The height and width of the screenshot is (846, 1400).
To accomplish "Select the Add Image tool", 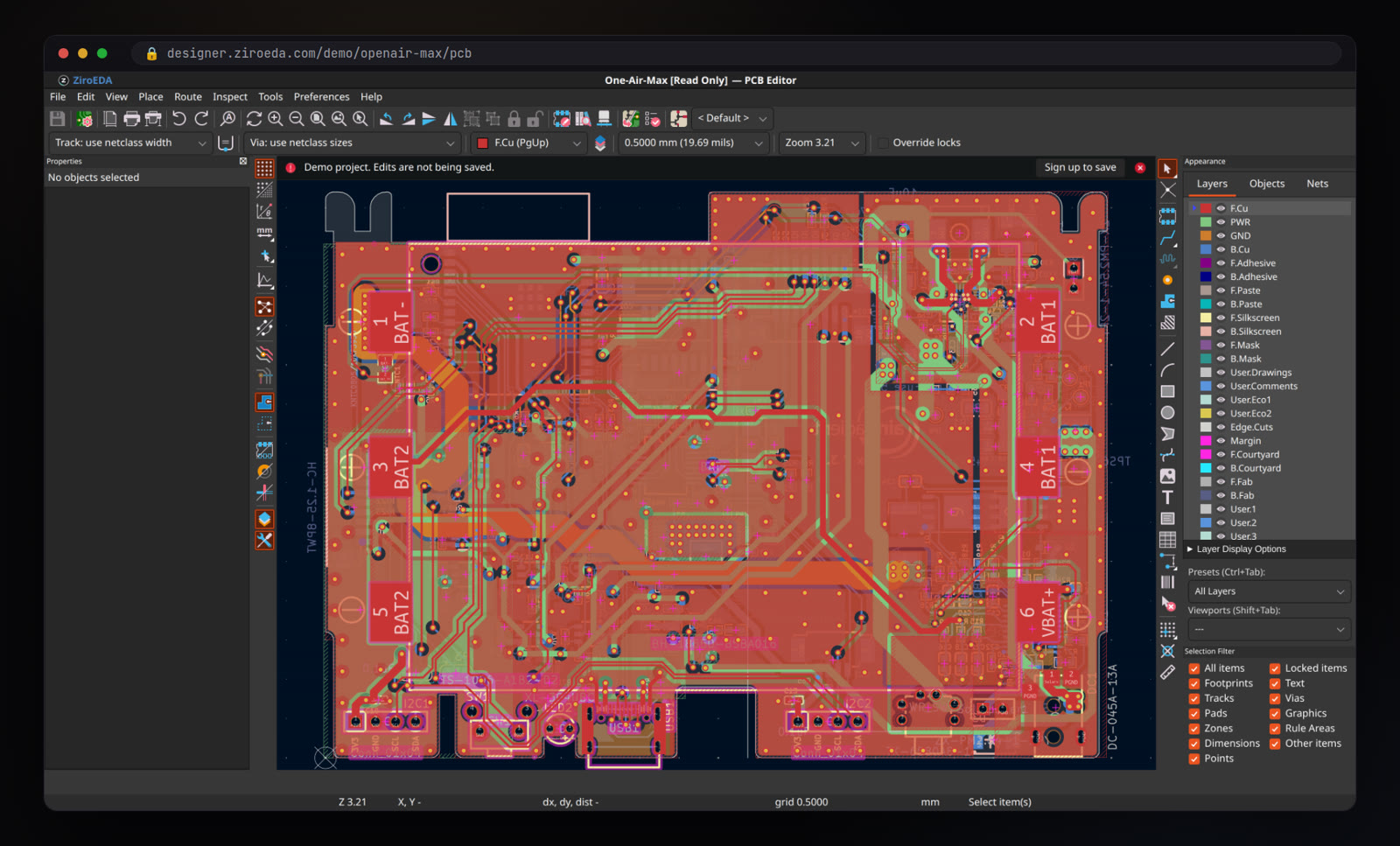I will pos(1167,476).
